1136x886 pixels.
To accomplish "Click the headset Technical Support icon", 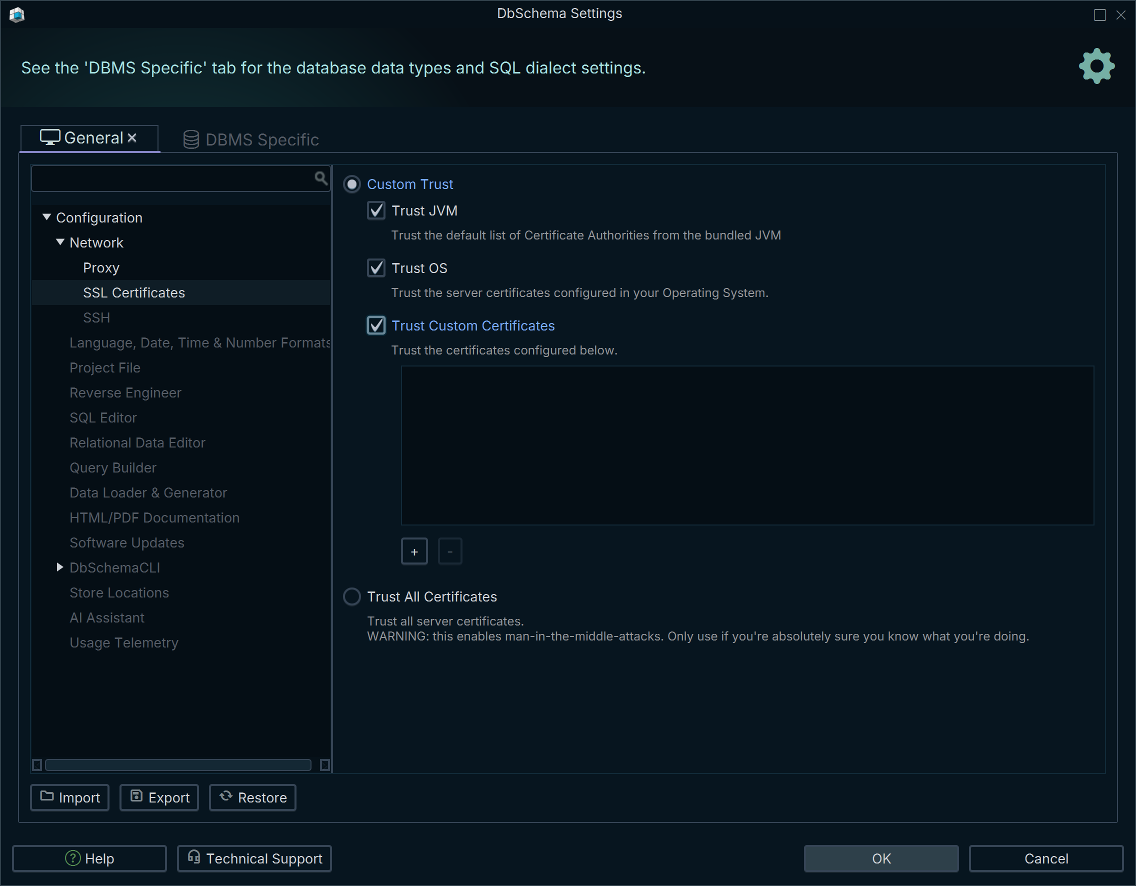I will pos(193,857).
